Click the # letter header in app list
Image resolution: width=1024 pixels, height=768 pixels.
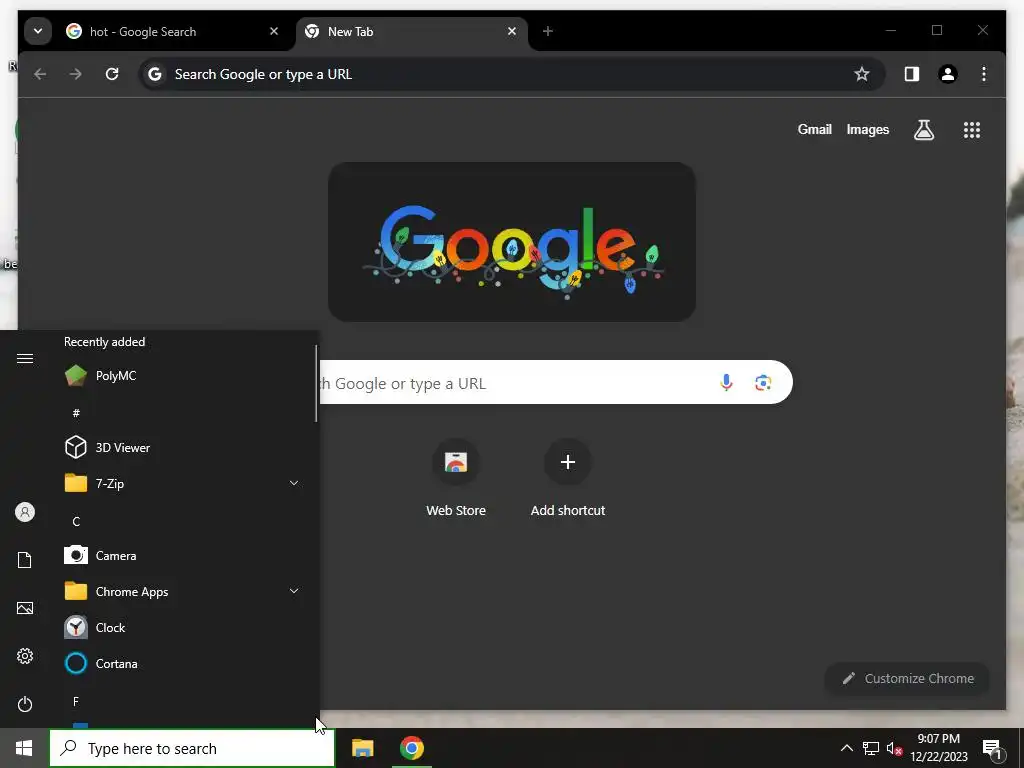click(x=76, y=413)
